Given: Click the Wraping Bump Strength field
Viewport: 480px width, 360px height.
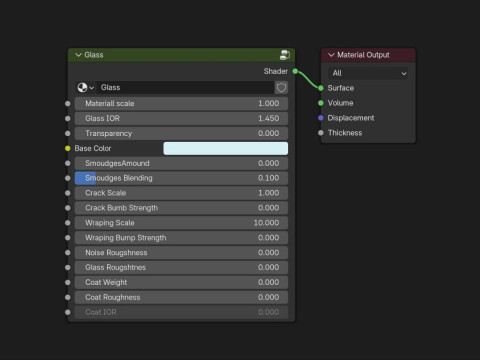Looking at the screenshot, I should coord(181,238).
